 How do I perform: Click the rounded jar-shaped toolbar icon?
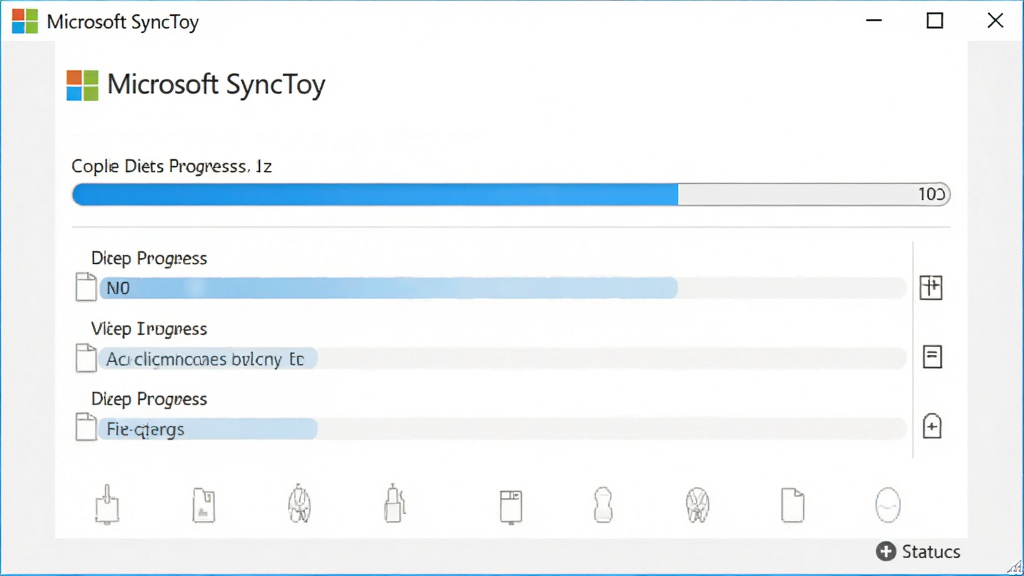(x=603, y=505)
